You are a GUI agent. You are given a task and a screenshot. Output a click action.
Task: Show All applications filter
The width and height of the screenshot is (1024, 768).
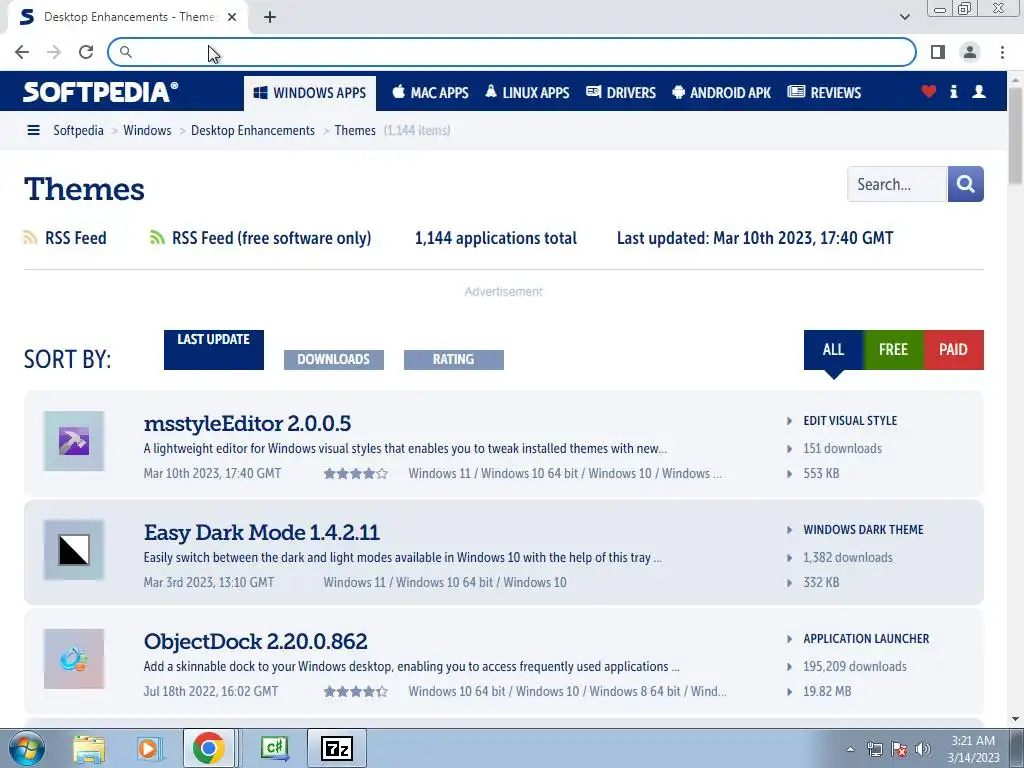833,350
